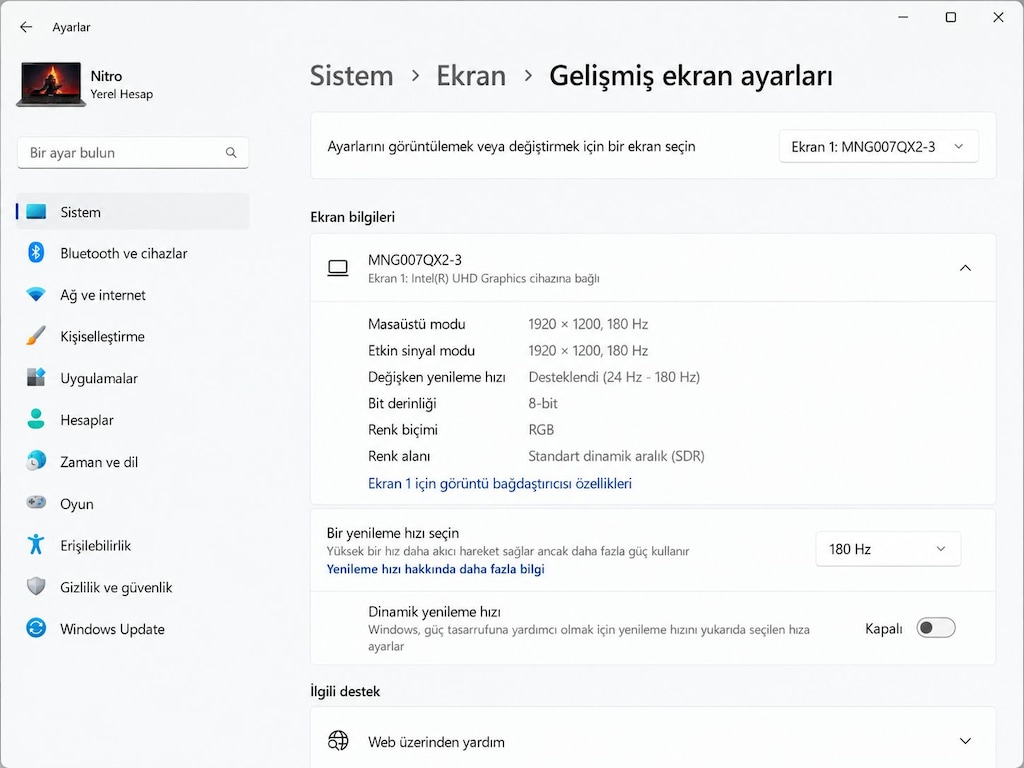Screen dimensions: 1024x768
Task: Click the Kişiselleştirme brush icon
Action: (36, 336)
